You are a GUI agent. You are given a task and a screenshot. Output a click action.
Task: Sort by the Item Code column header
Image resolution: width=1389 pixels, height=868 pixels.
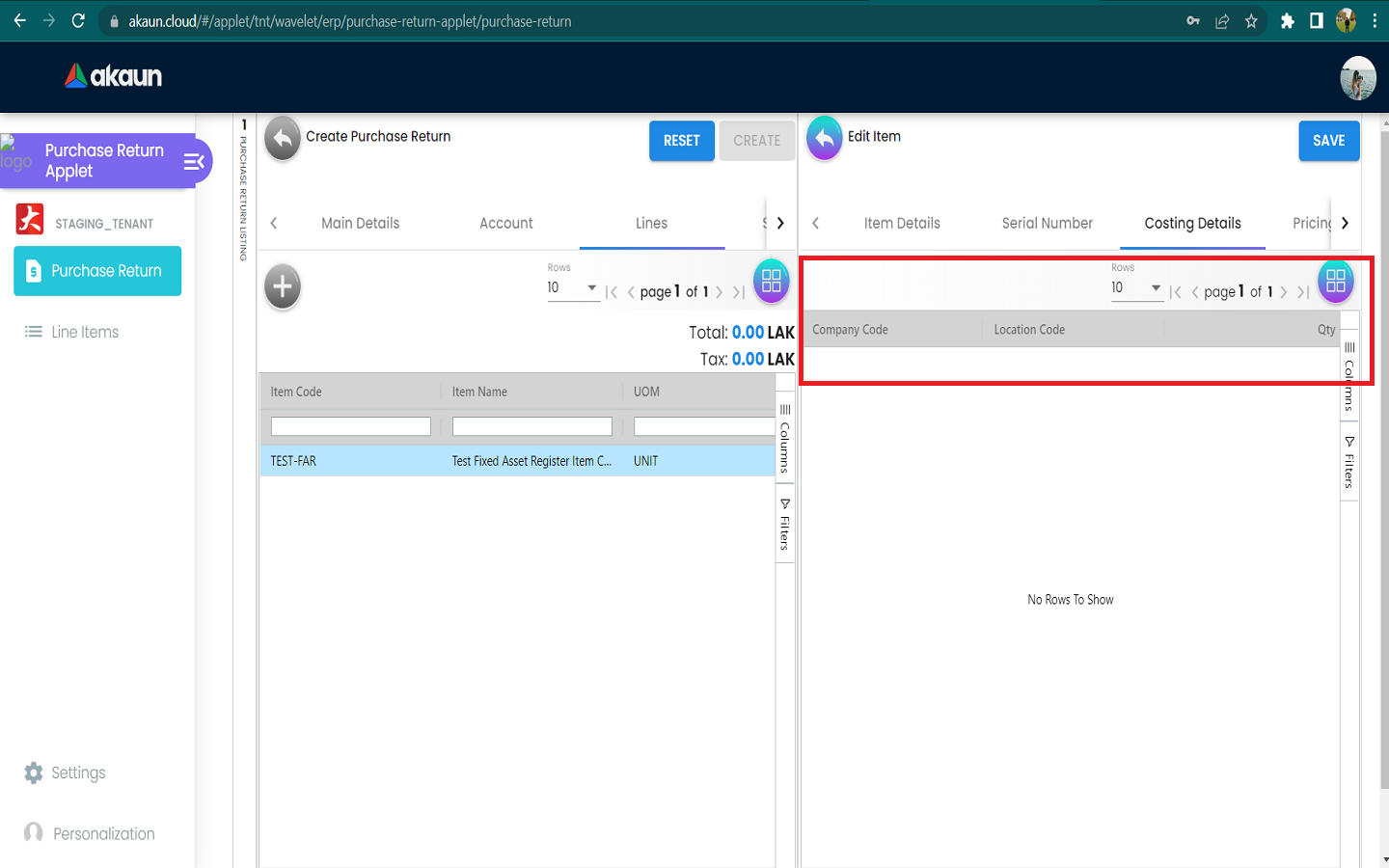pos(296,392)
